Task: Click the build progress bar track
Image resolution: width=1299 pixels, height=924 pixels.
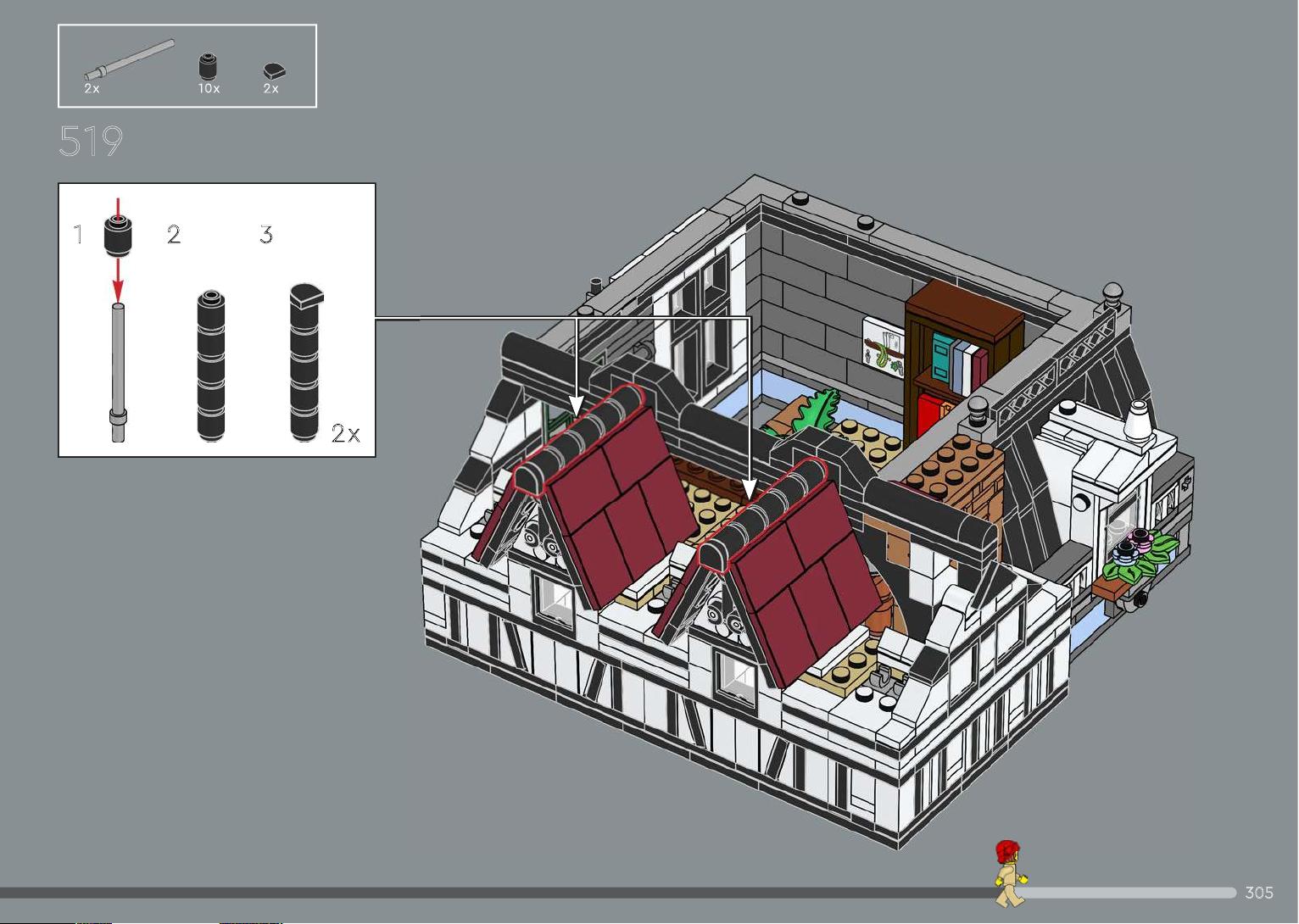Action: click(618, 893)
